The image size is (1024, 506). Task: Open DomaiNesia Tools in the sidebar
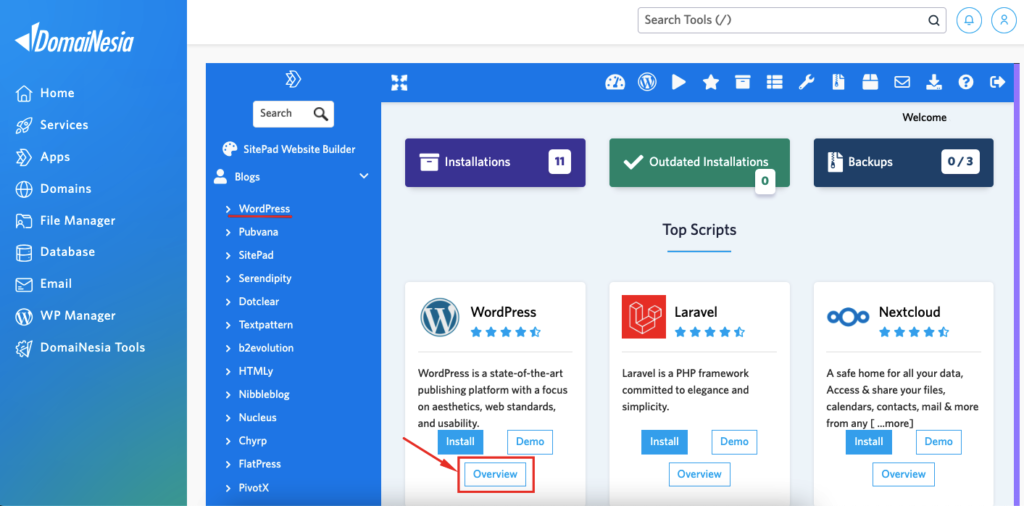pos(80,348)
